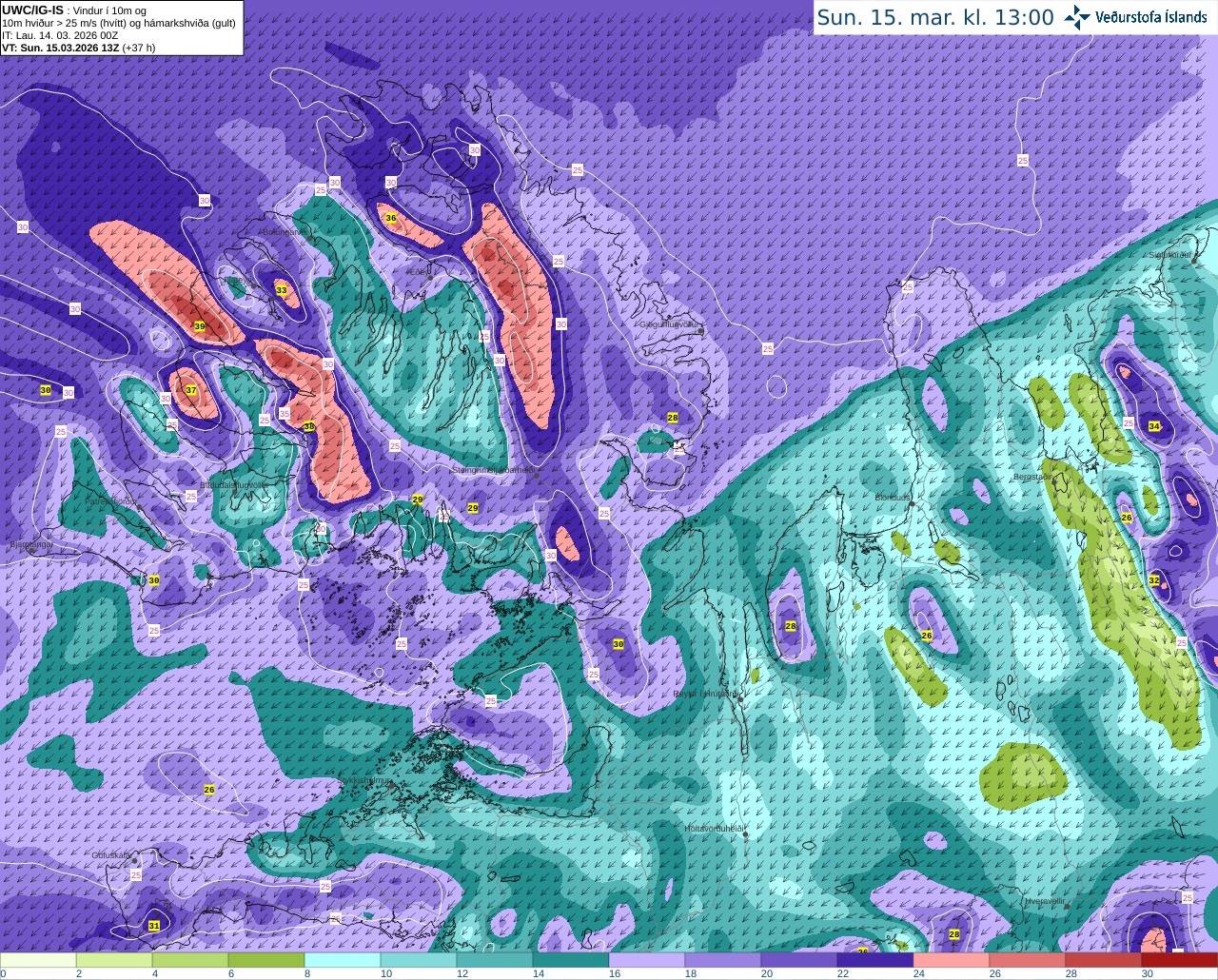The width and height of the screenshot is (1218, 980).
Task: Click the white gust contour label 35
Action: 284,414
